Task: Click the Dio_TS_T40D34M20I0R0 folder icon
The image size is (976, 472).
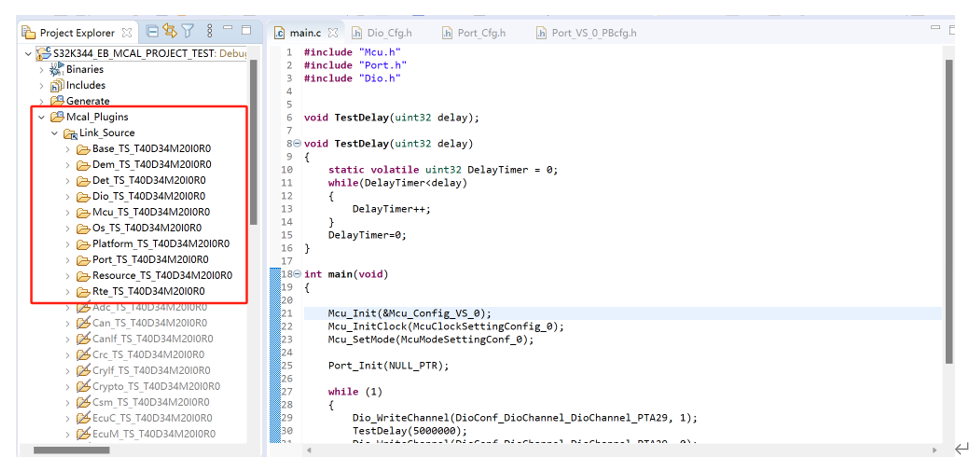Action: click(x=83, y=197)
